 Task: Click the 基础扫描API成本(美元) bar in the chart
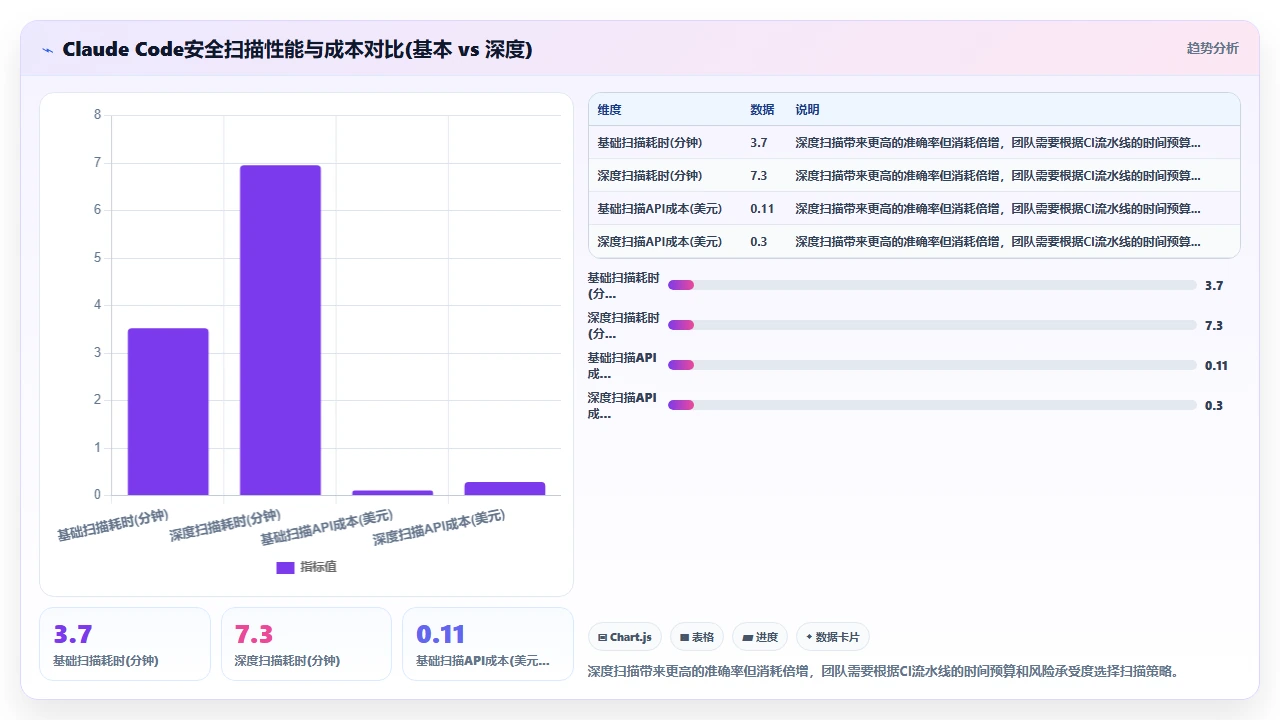click(x=392, y=492)
